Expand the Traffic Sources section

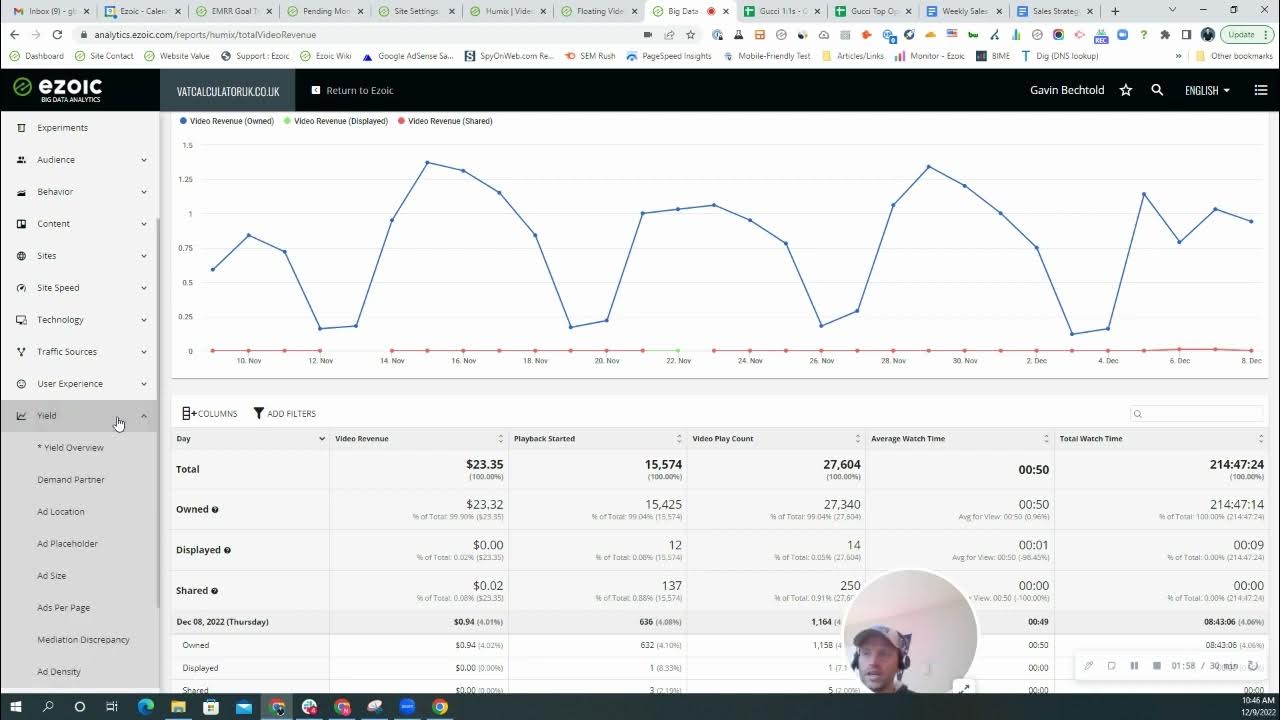click(143, 351)
